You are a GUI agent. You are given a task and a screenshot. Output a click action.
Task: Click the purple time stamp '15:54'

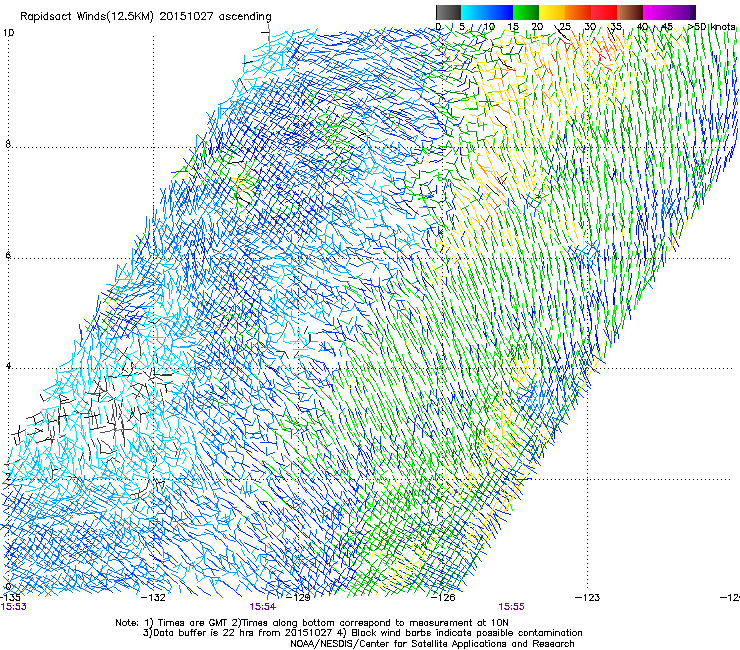click(262, 607)
